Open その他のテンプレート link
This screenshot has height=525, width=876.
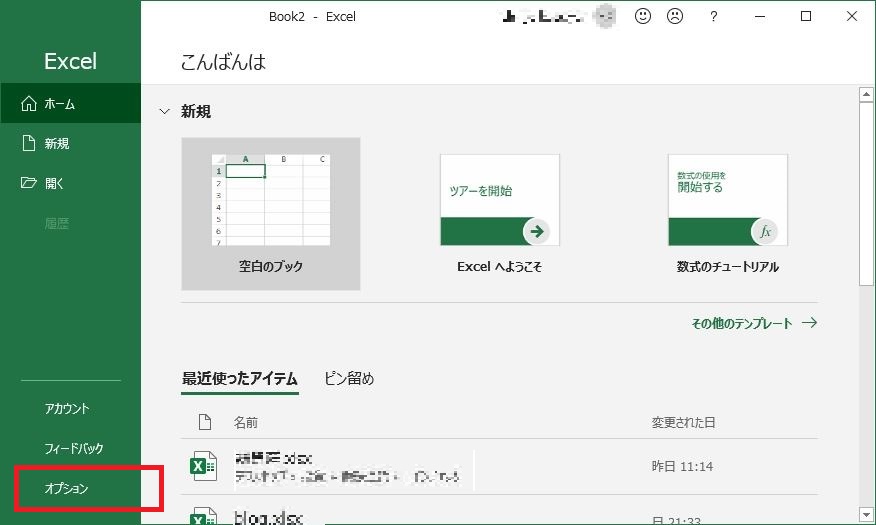[754, 323]
